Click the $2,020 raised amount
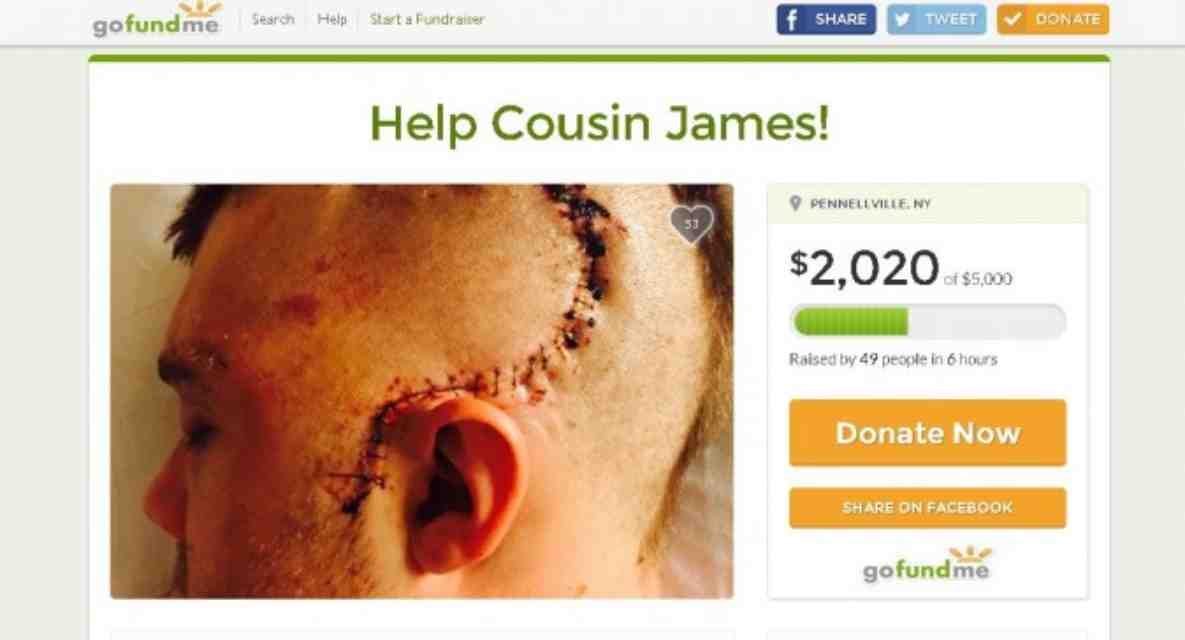 (x=864, y=268)
